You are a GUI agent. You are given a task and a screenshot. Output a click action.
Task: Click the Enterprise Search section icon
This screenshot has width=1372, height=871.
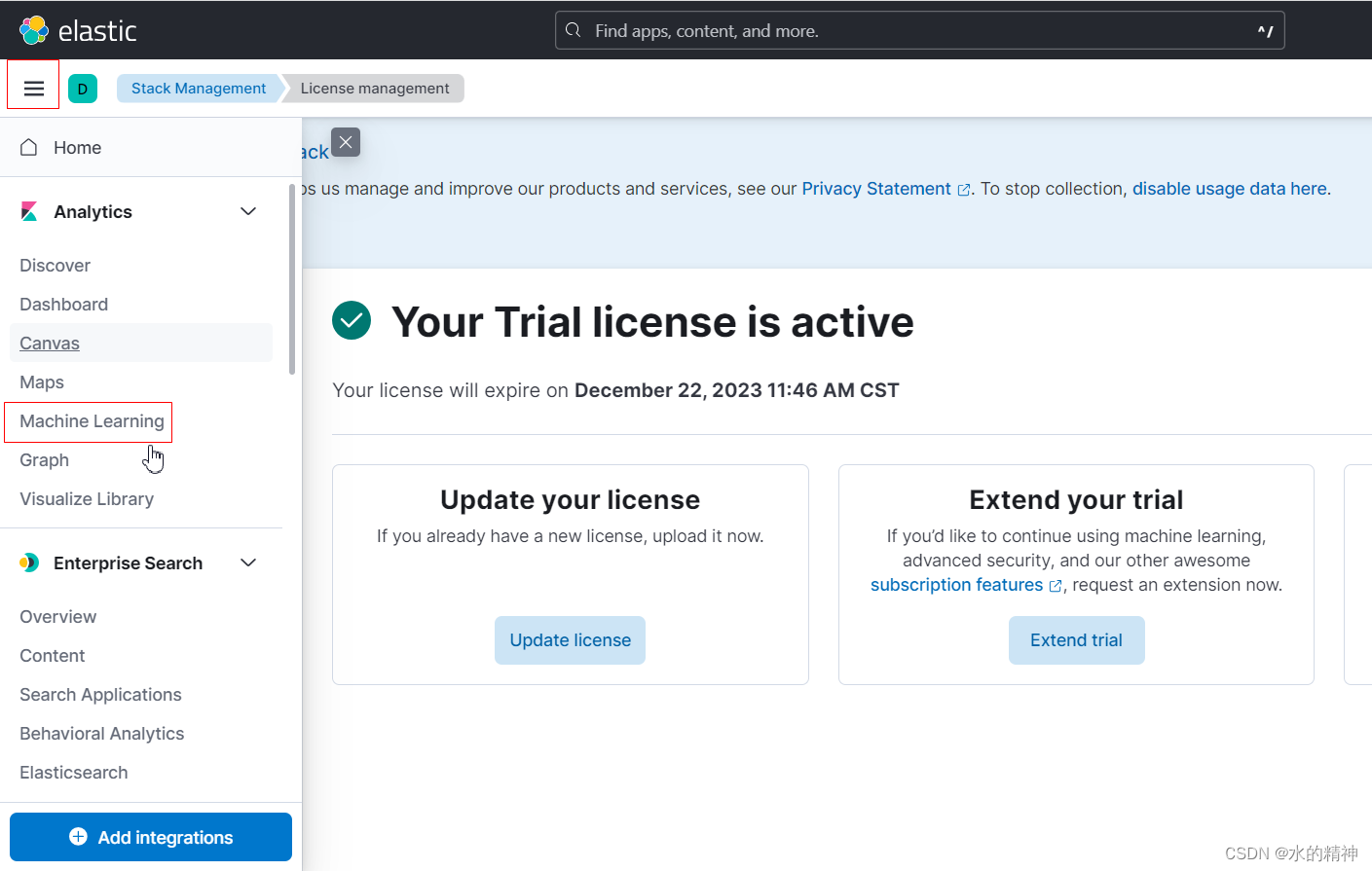[x=28, y=563]
